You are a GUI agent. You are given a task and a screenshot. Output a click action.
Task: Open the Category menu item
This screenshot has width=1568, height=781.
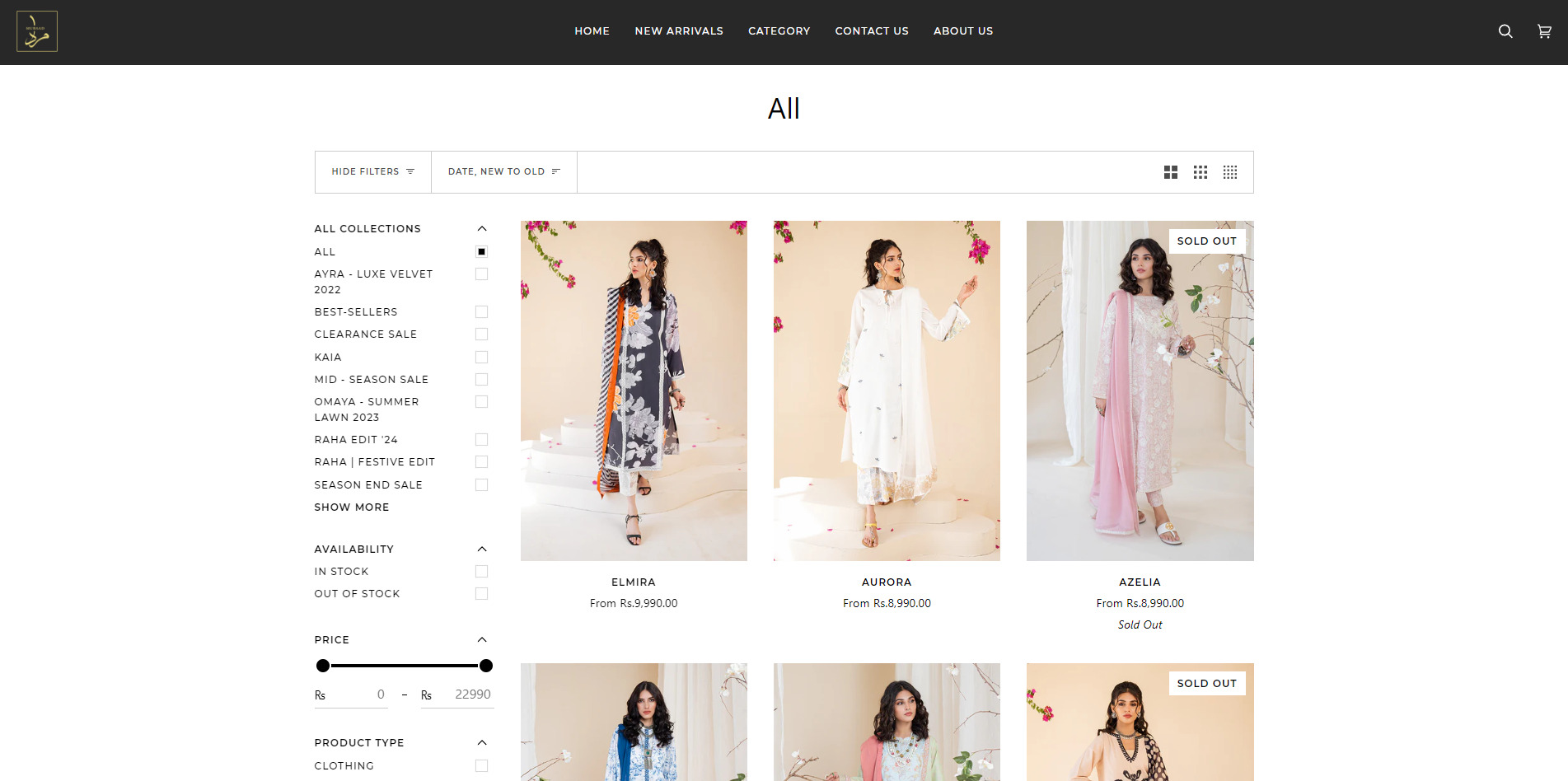pyautogui.click(x=779, y=31)
